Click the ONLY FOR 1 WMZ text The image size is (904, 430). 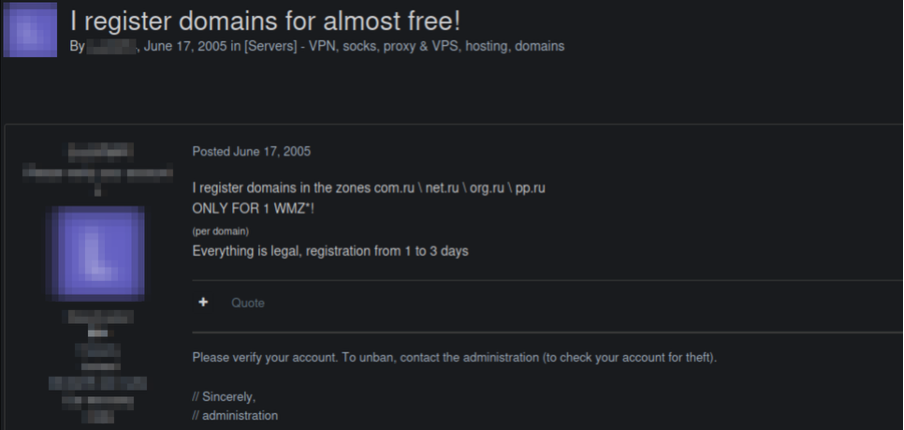tap(253, 209)
